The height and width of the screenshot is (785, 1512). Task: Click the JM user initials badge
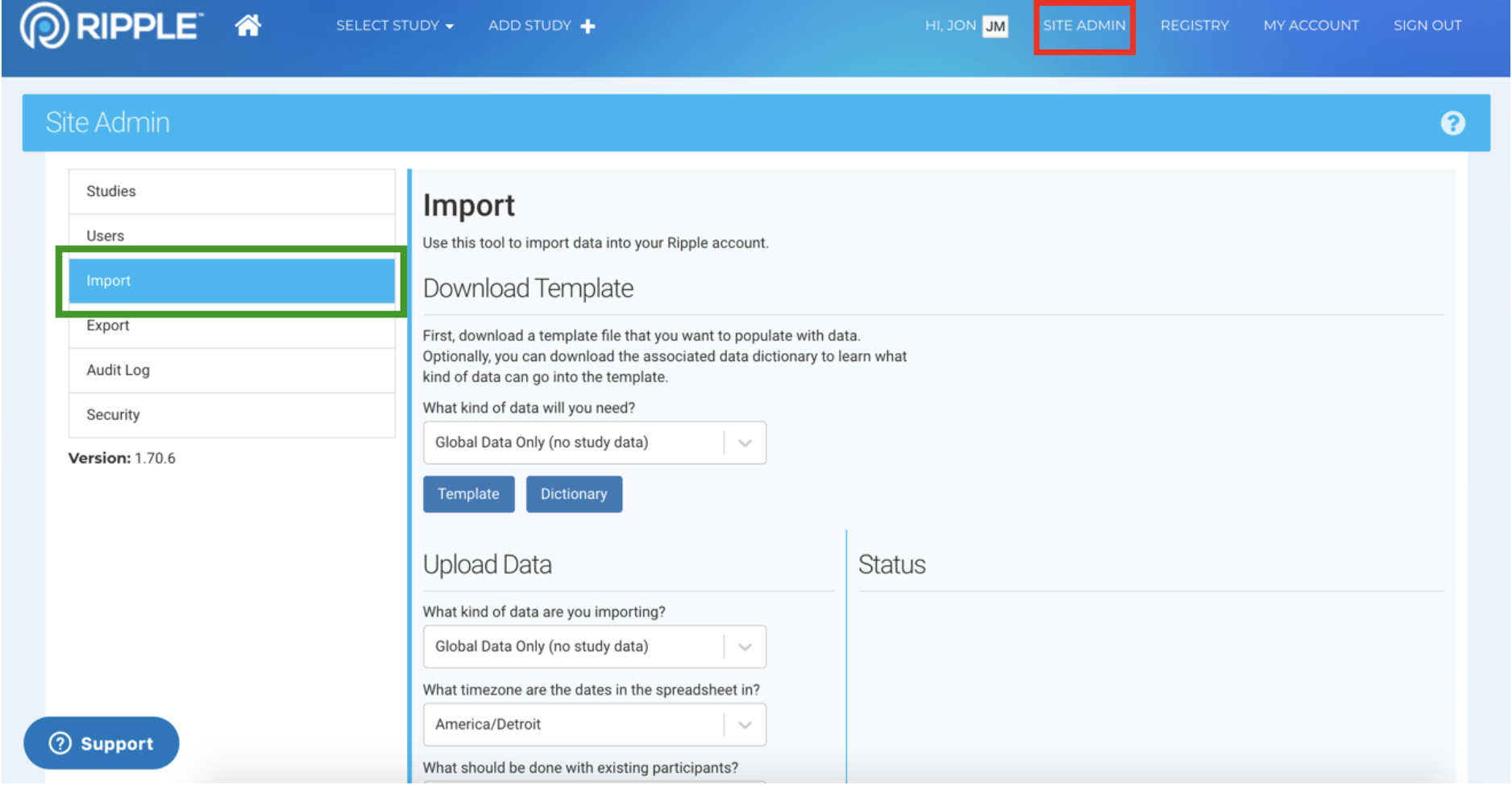point(995,26)
